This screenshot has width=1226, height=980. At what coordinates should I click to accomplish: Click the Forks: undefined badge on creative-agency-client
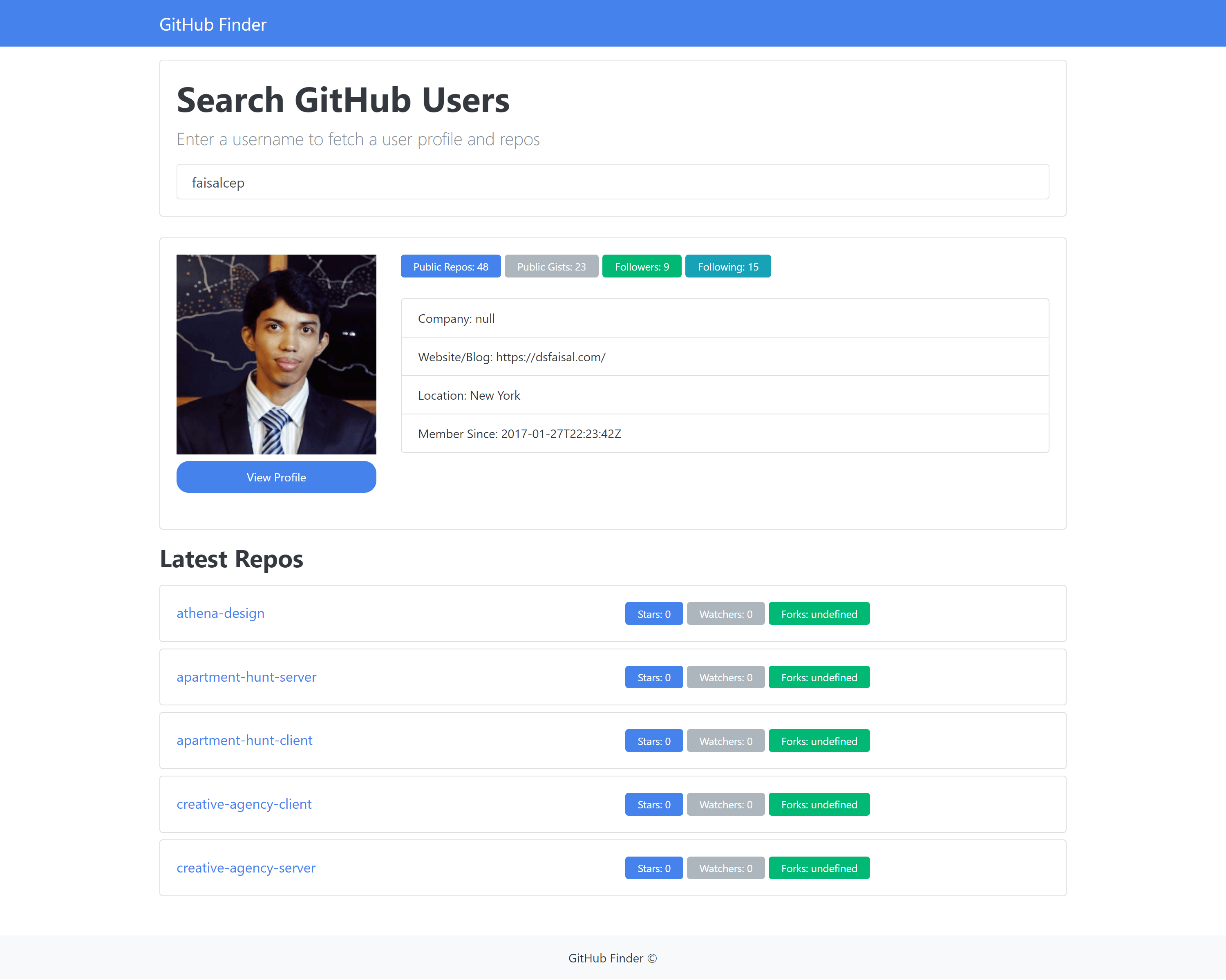[x=818, y=804]
